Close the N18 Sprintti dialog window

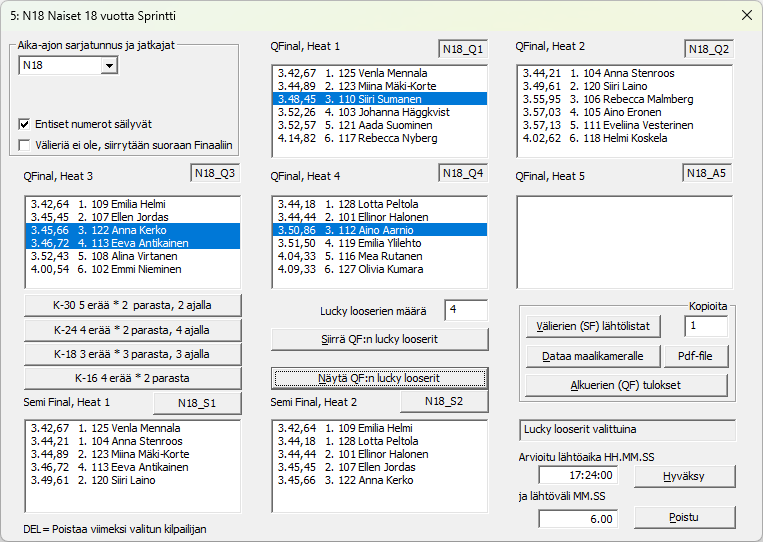(745, 14)
